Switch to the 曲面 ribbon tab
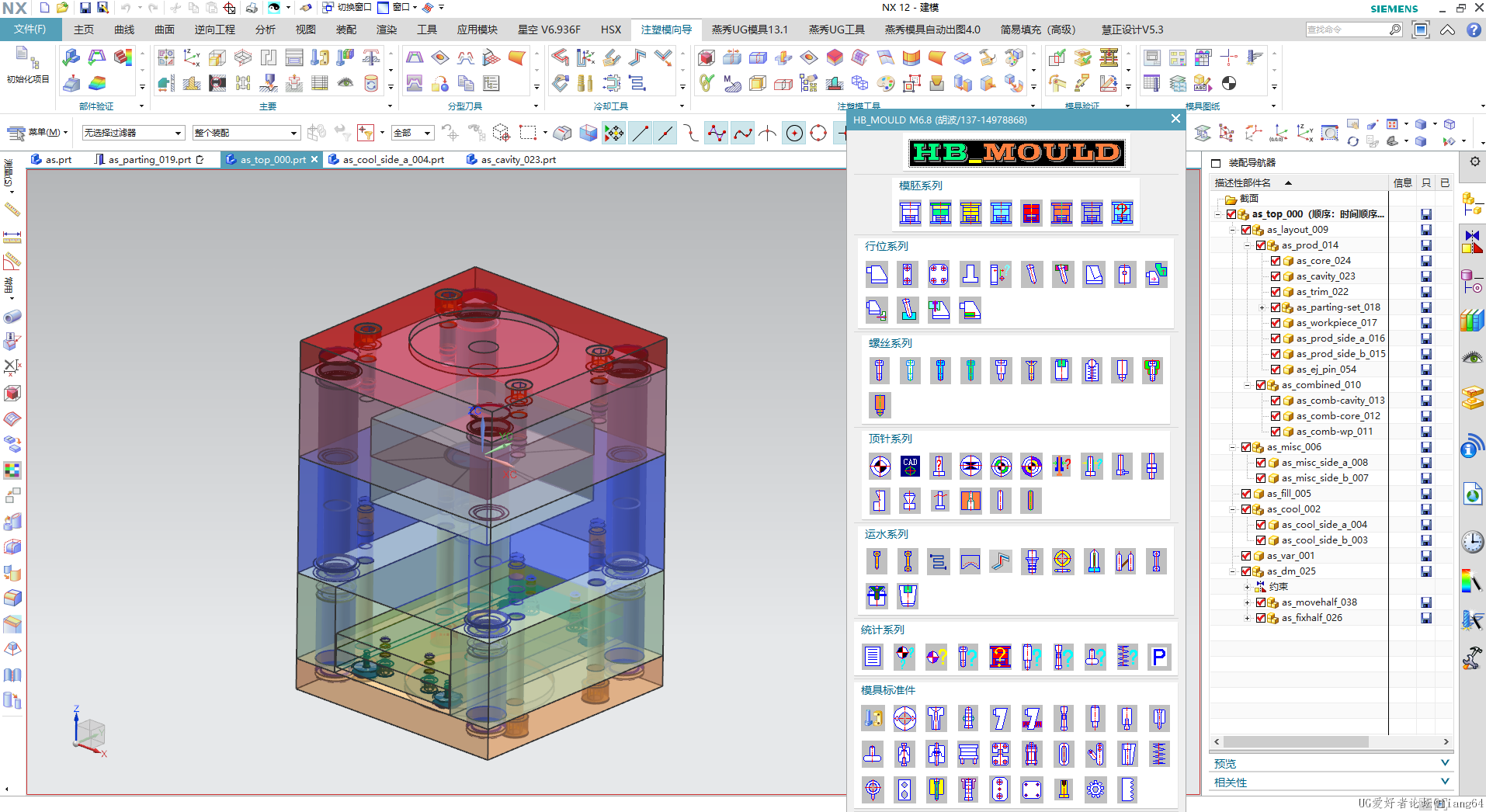This screenshot has width=1486, height=812. tap(165, 29)
